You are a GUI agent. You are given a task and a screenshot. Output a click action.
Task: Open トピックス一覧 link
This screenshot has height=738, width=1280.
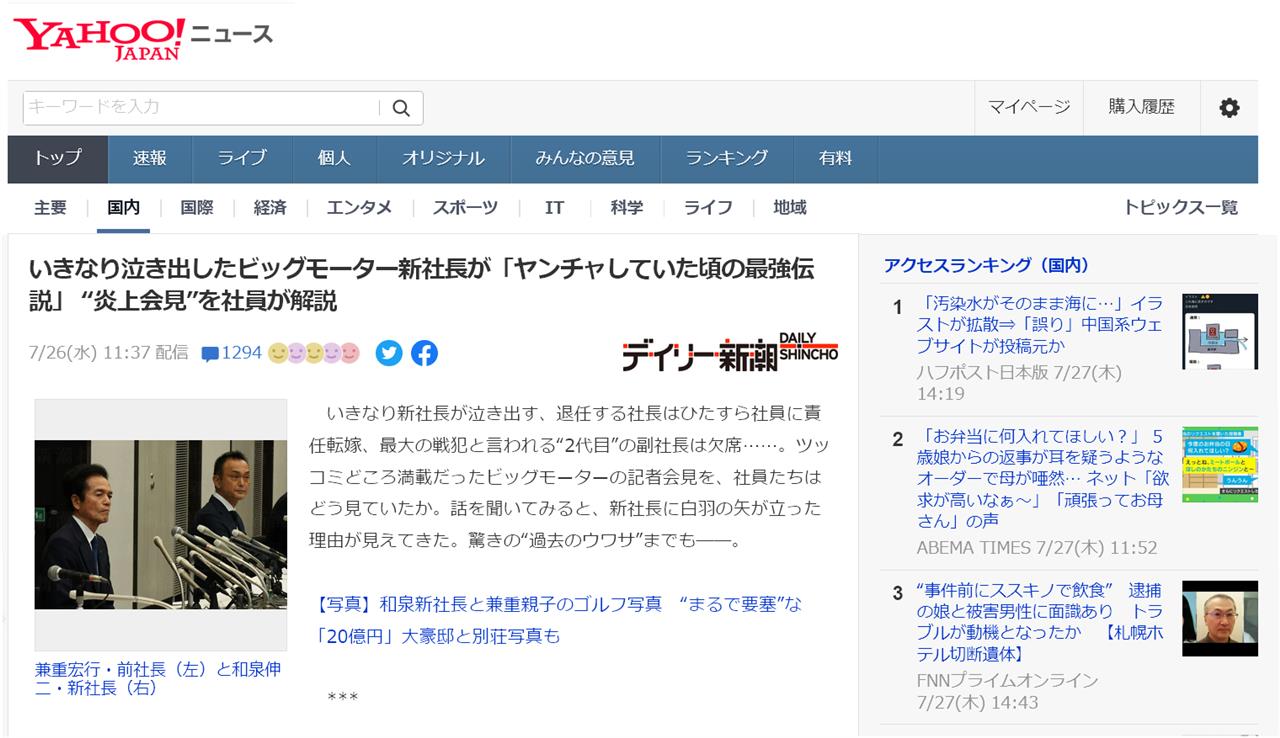point(1180,208)
